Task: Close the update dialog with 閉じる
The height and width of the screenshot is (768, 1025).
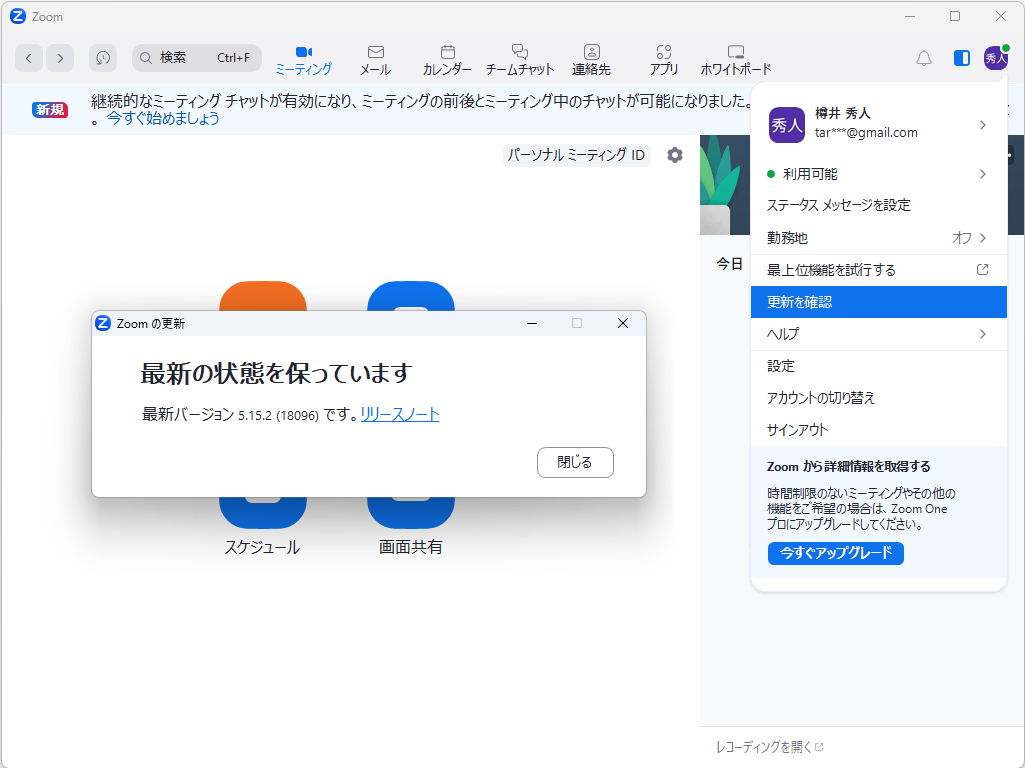Action: point(575,462)
